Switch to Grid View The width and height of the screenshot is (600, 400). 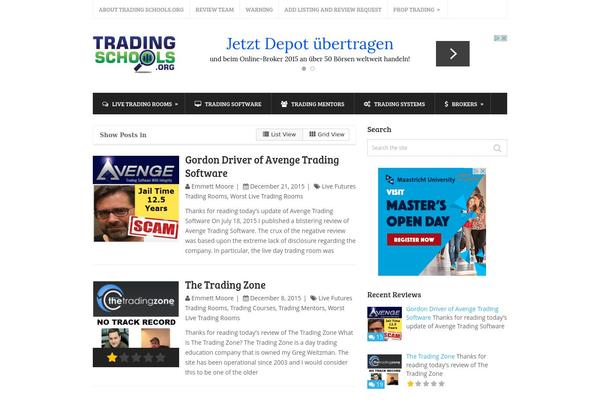click(x=326, y=134)
